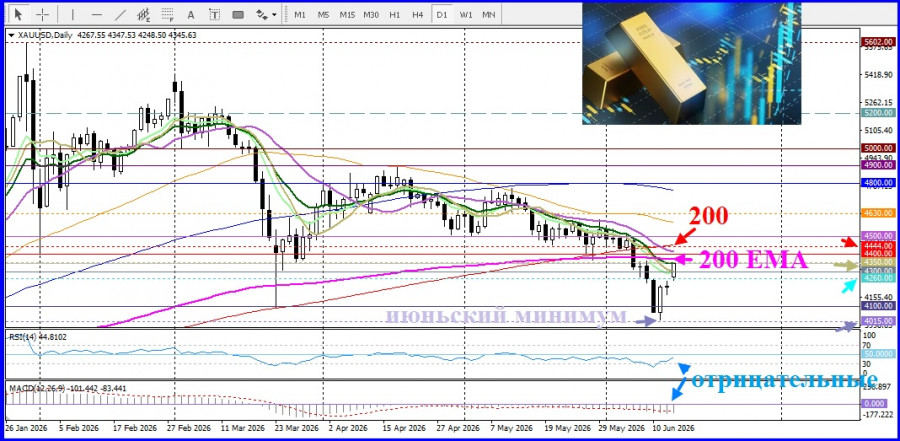Viewport: 900px width, 441px height.
Task: Click the 27 Apr 2026 date label
Action: click(x=457, y=429)
